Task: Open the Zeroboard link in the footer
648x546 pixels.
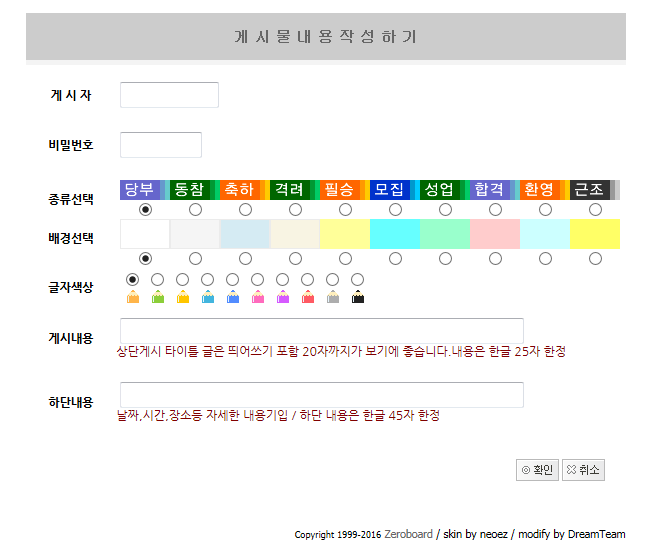Action: coord(408,534)
